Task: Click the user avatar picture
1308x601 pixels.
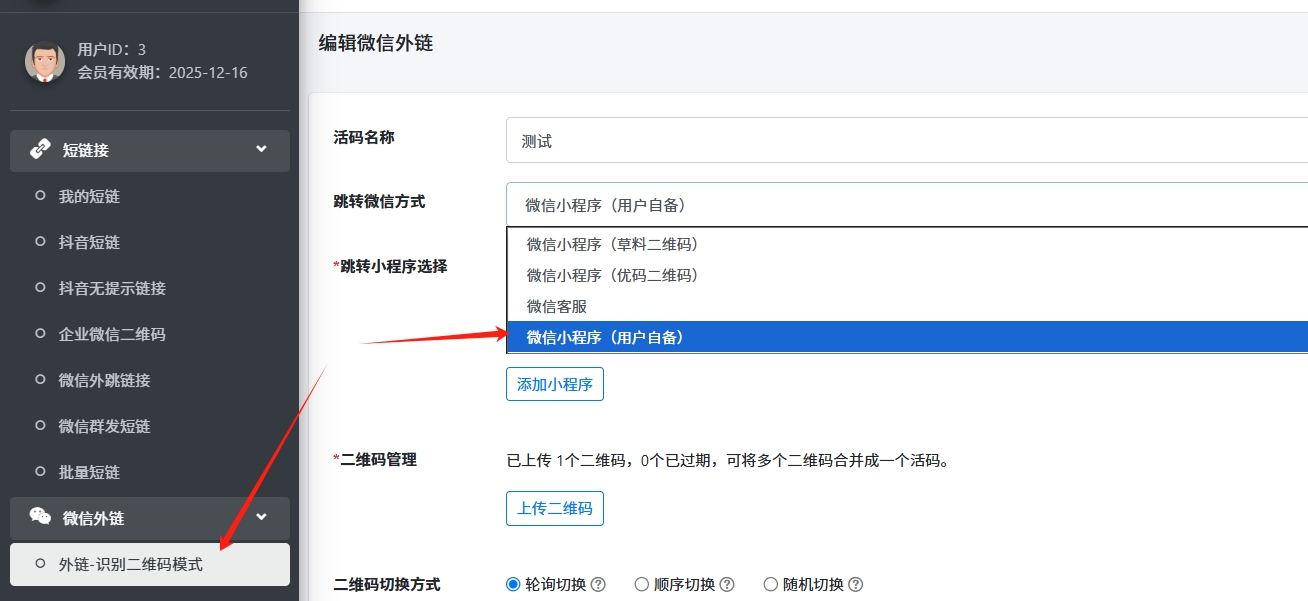Action: [x=45, y=62]
